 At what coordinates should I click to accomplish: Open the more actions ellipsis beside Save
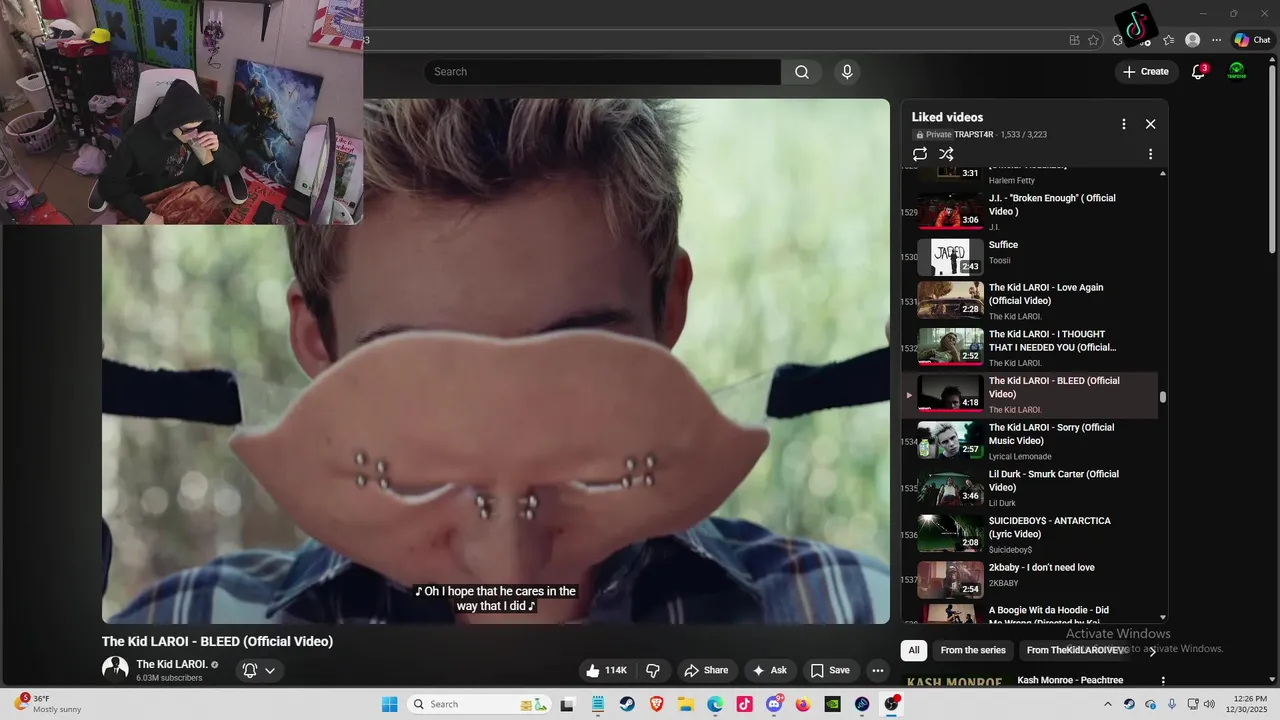[x=878, y=670]
